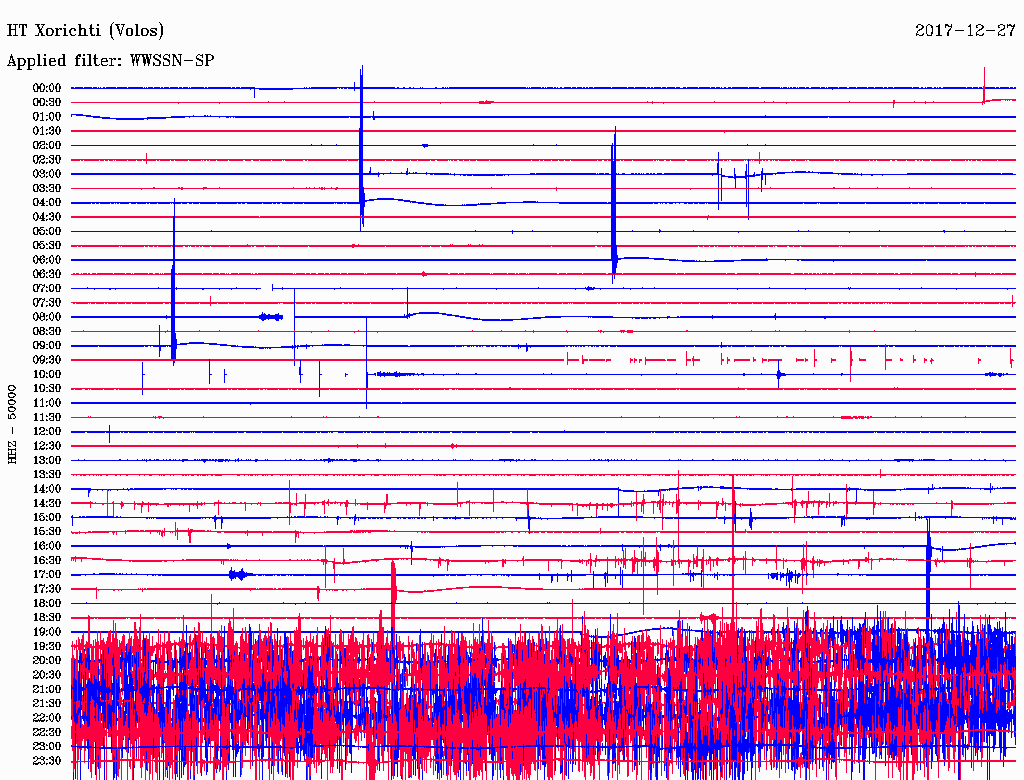
Task: Select the 12:30 time label
Action: pyautogui.click(x=47, y=446)
